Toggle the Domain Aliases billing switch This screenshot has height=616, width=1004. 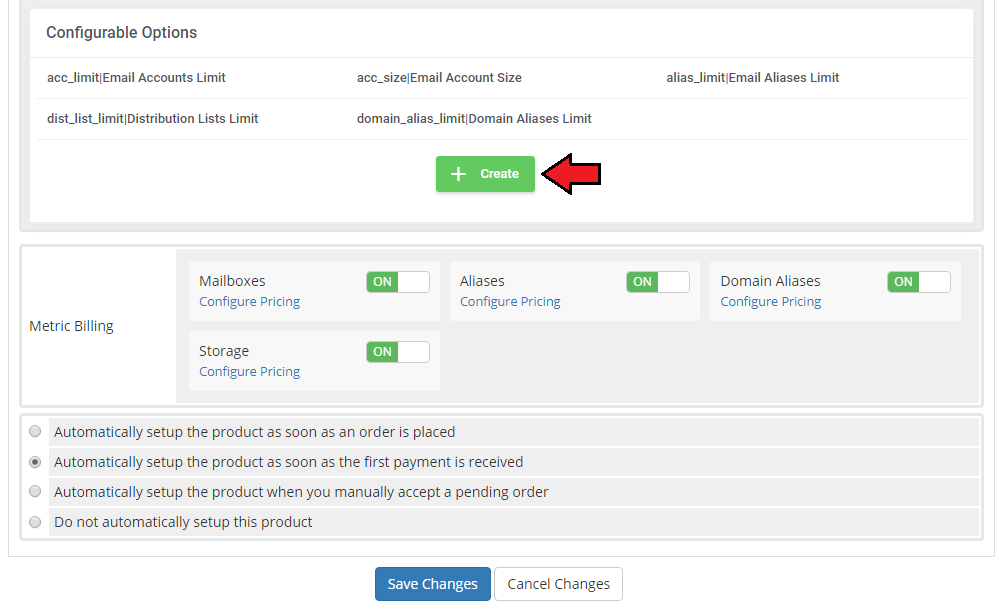(918, 282)
